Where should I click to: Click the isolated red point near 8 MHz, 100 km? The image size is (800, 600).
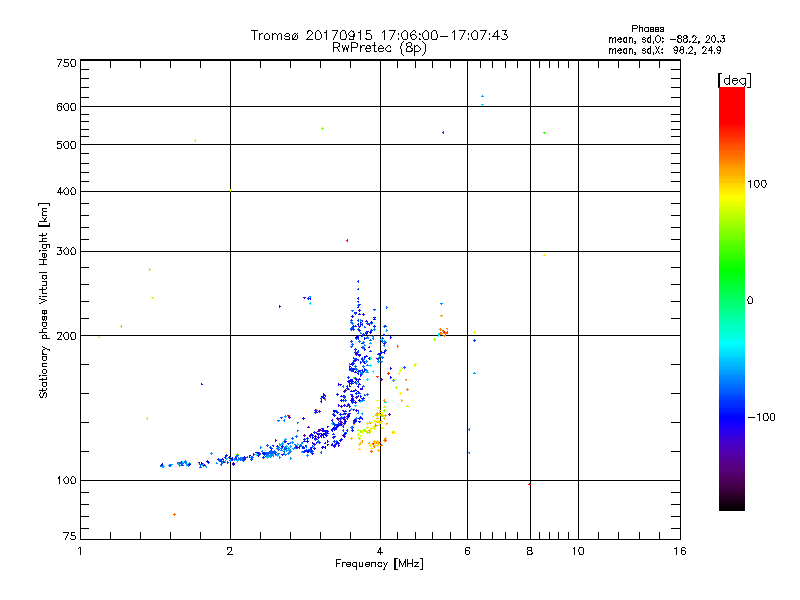(x=529, y=484)
